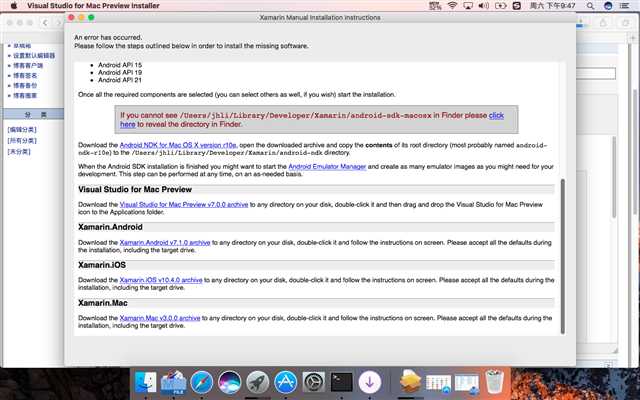
Task: Open the Dock spreadsheet window next to Trash
Action: pyautogui.click(x=467, y=384)
